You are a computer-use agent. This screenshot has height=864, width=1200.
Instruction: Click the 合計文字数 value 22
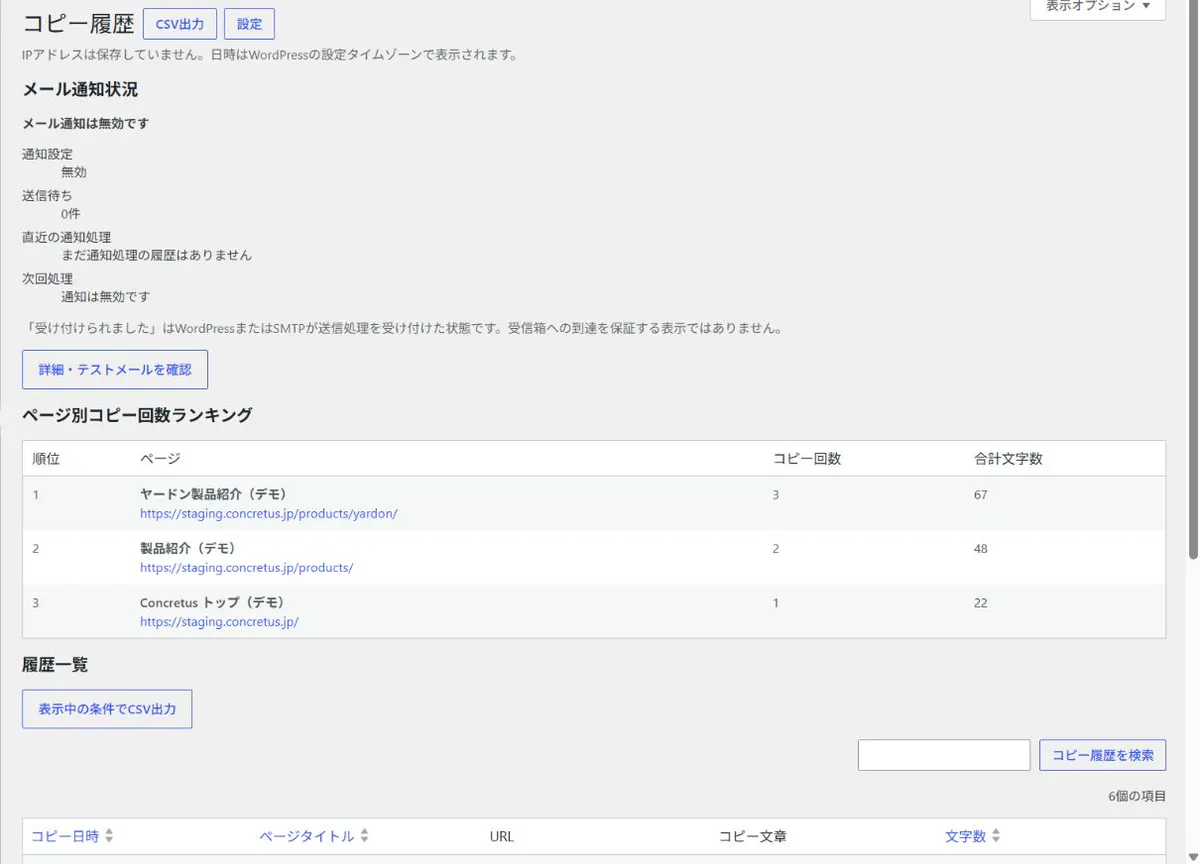(981, 602)
